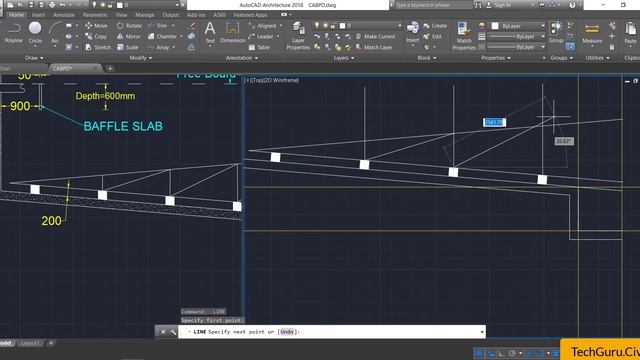Add a new drawing tab with plus
Screen dimensions: 640x360
[110, 68]
